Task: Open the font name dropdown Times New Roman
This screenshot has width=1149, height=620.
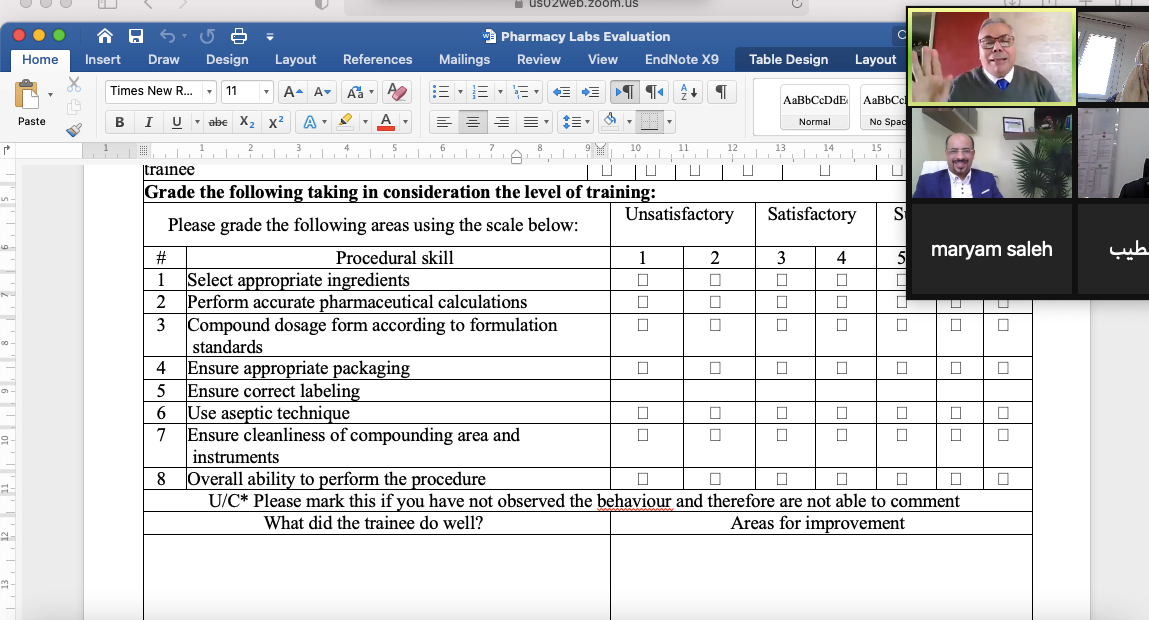Action: click(x=209, y=92)
